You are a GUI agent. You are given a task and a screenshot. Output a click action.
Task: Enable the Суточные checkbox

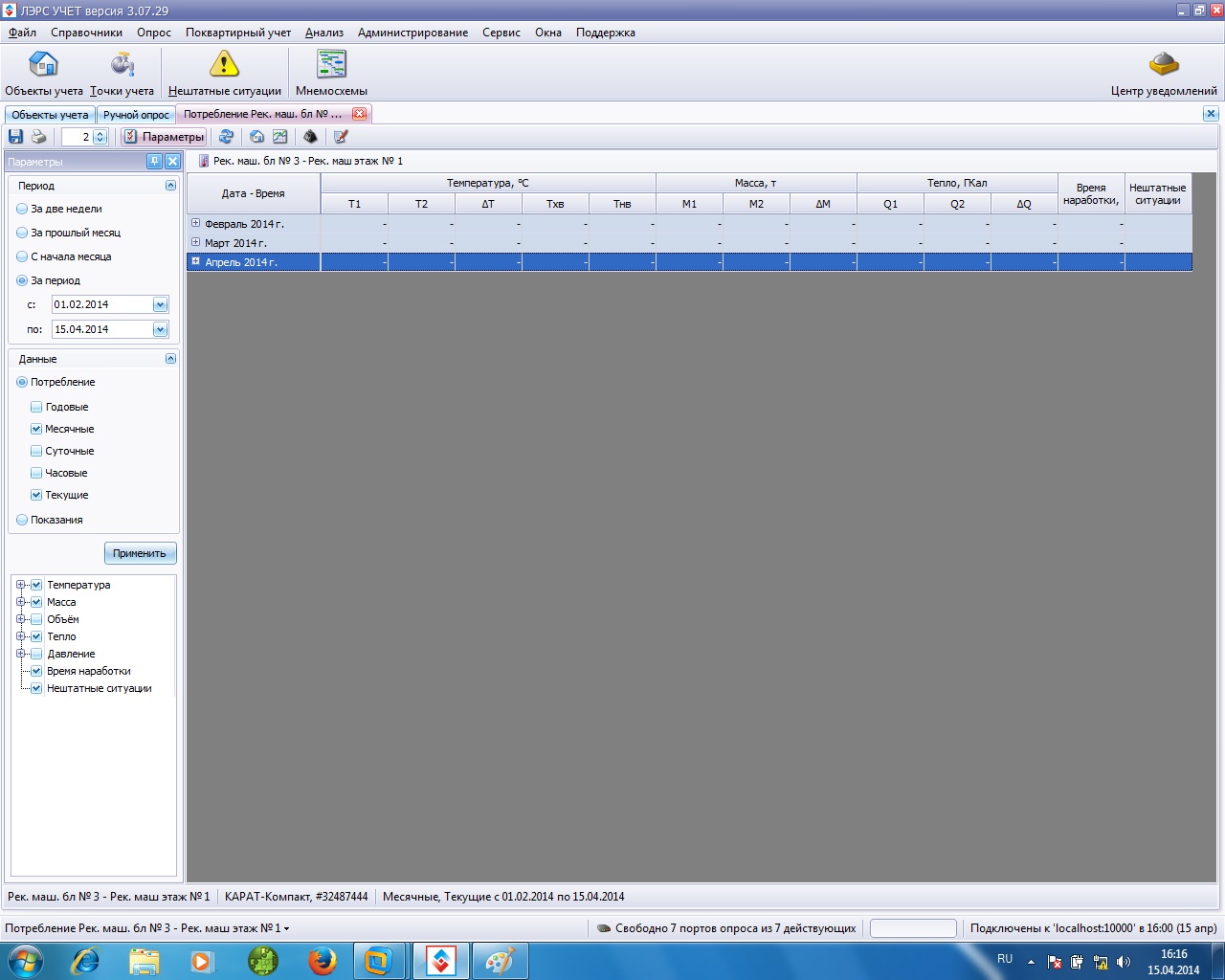point(36,451)
